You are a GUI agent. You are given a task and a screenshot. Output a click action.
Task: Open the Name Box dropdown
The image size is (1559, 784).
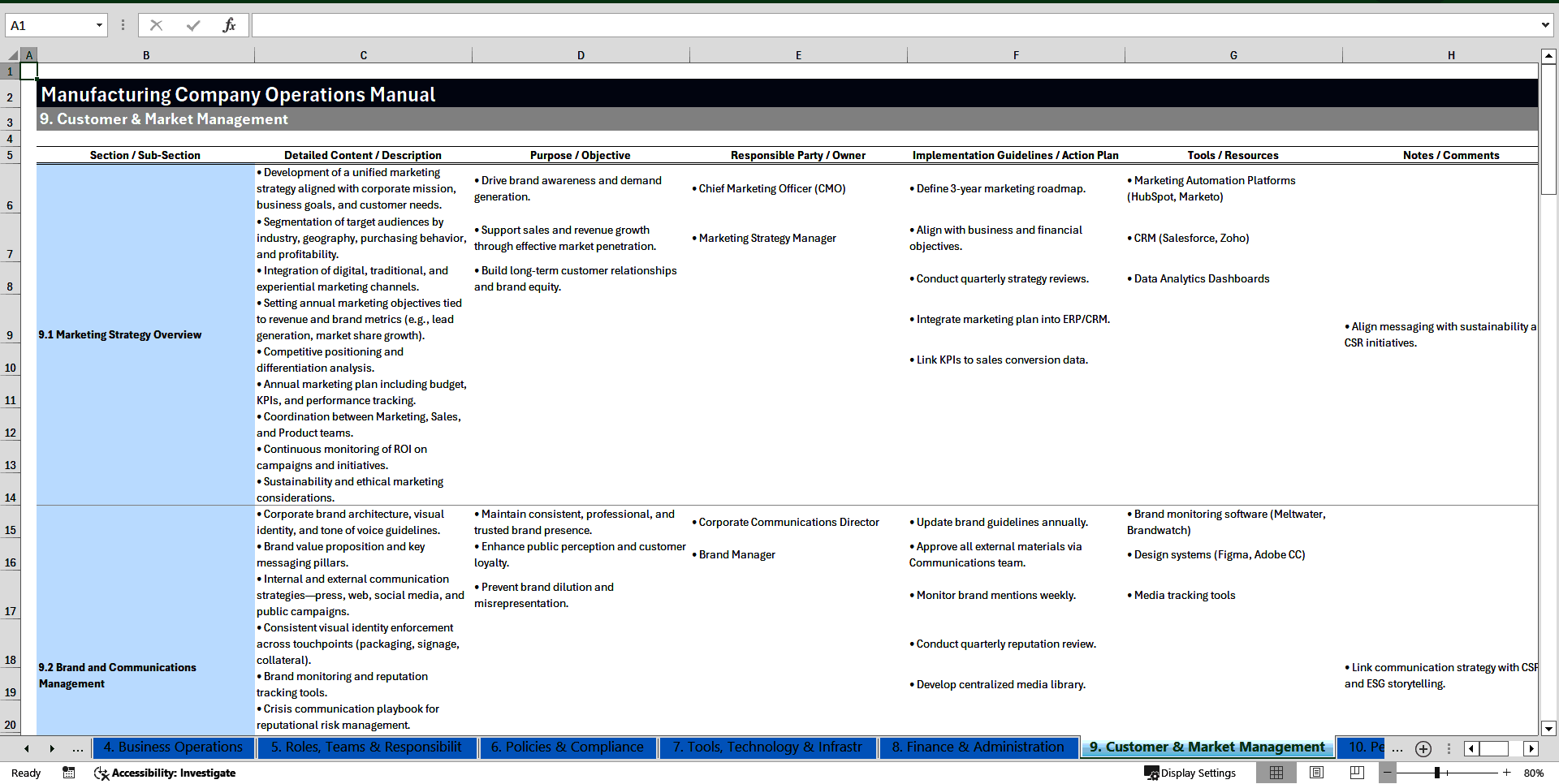coord(101,25)
